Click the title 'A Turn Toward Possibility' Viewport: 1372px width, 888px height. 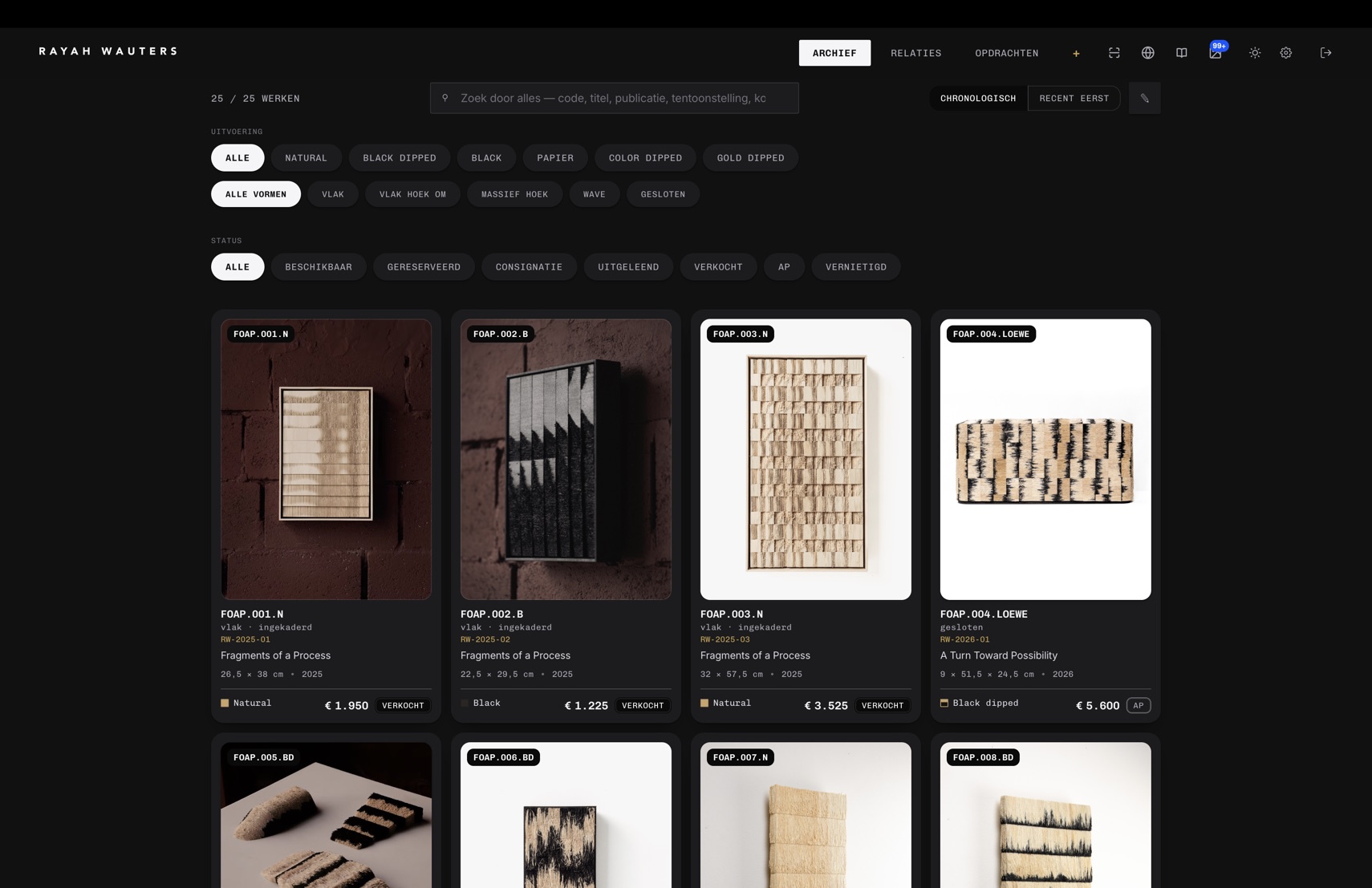click(x=999, y=655)
